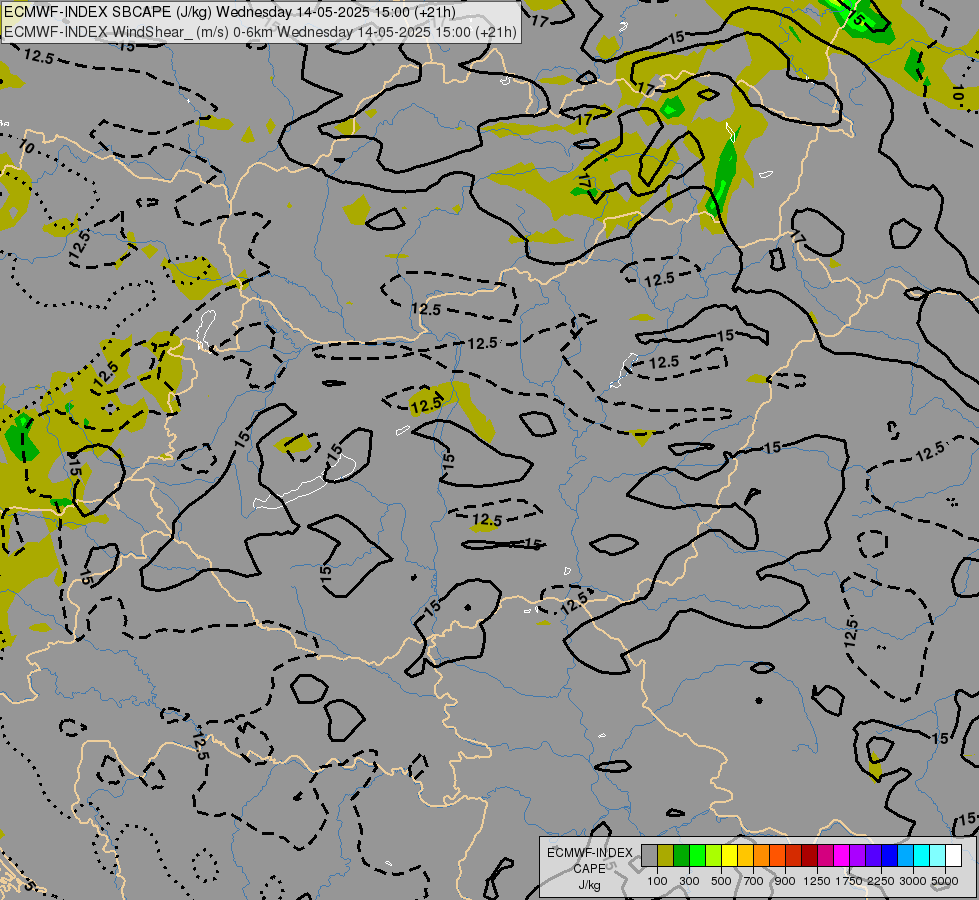This screenshot has width=979, height=900.
Task: Click the 1250 legend tick label
Action: 817,881
